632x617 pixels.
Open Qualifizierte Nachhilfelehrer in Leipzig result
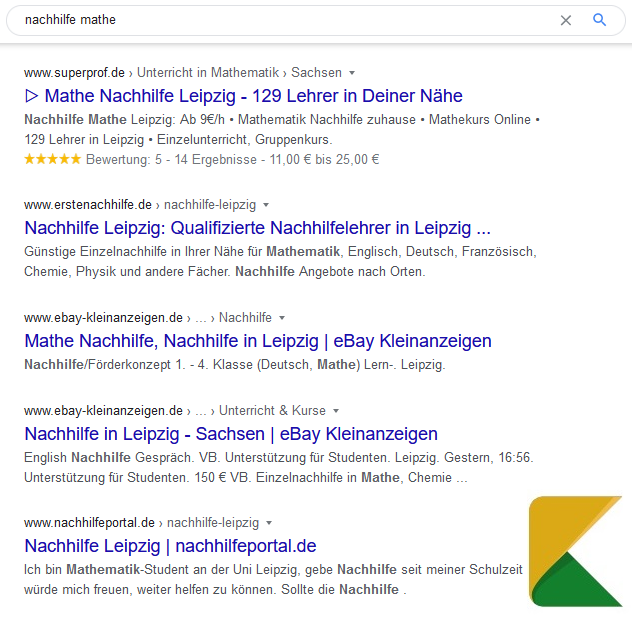tap(258, 228)
